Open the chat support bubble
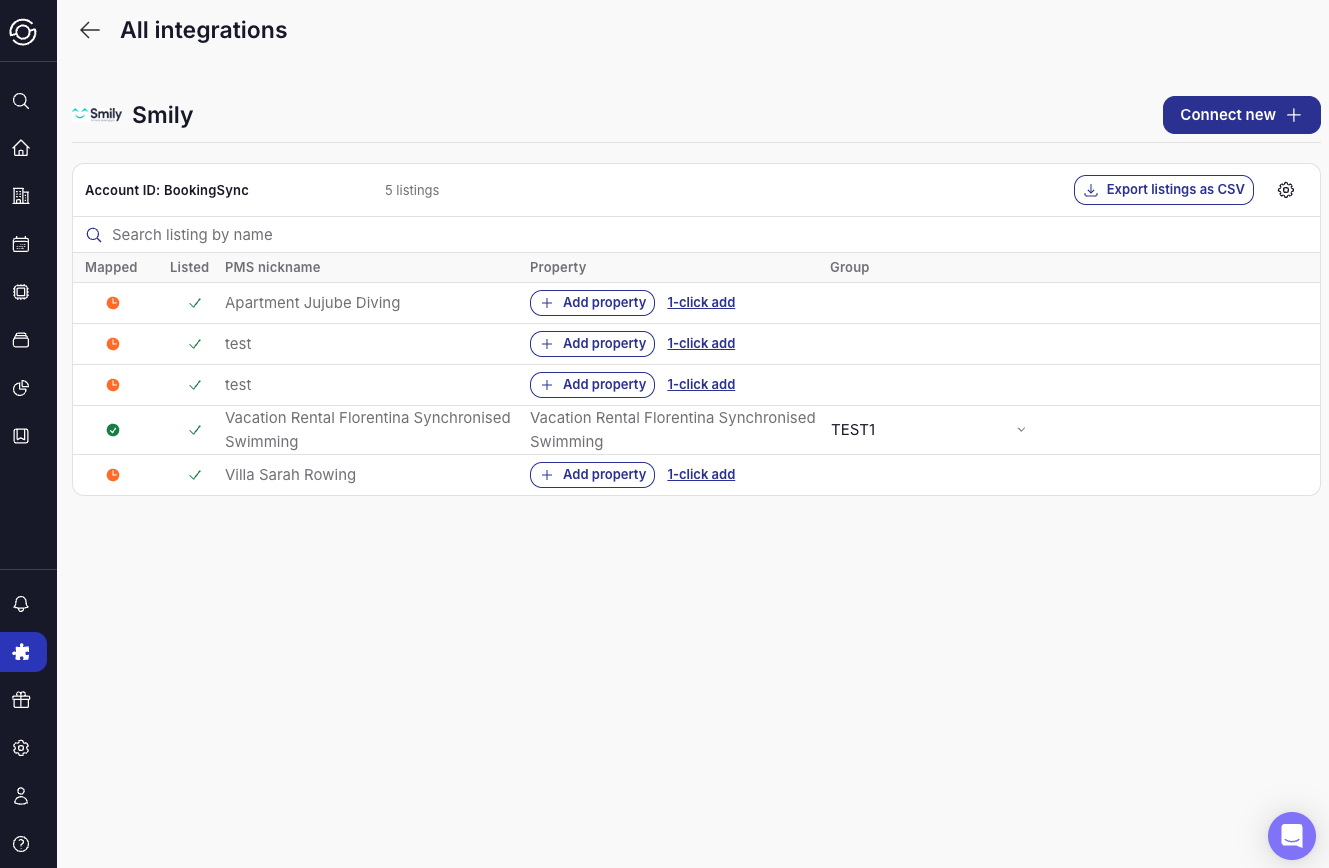 (x=1291, y=835)
